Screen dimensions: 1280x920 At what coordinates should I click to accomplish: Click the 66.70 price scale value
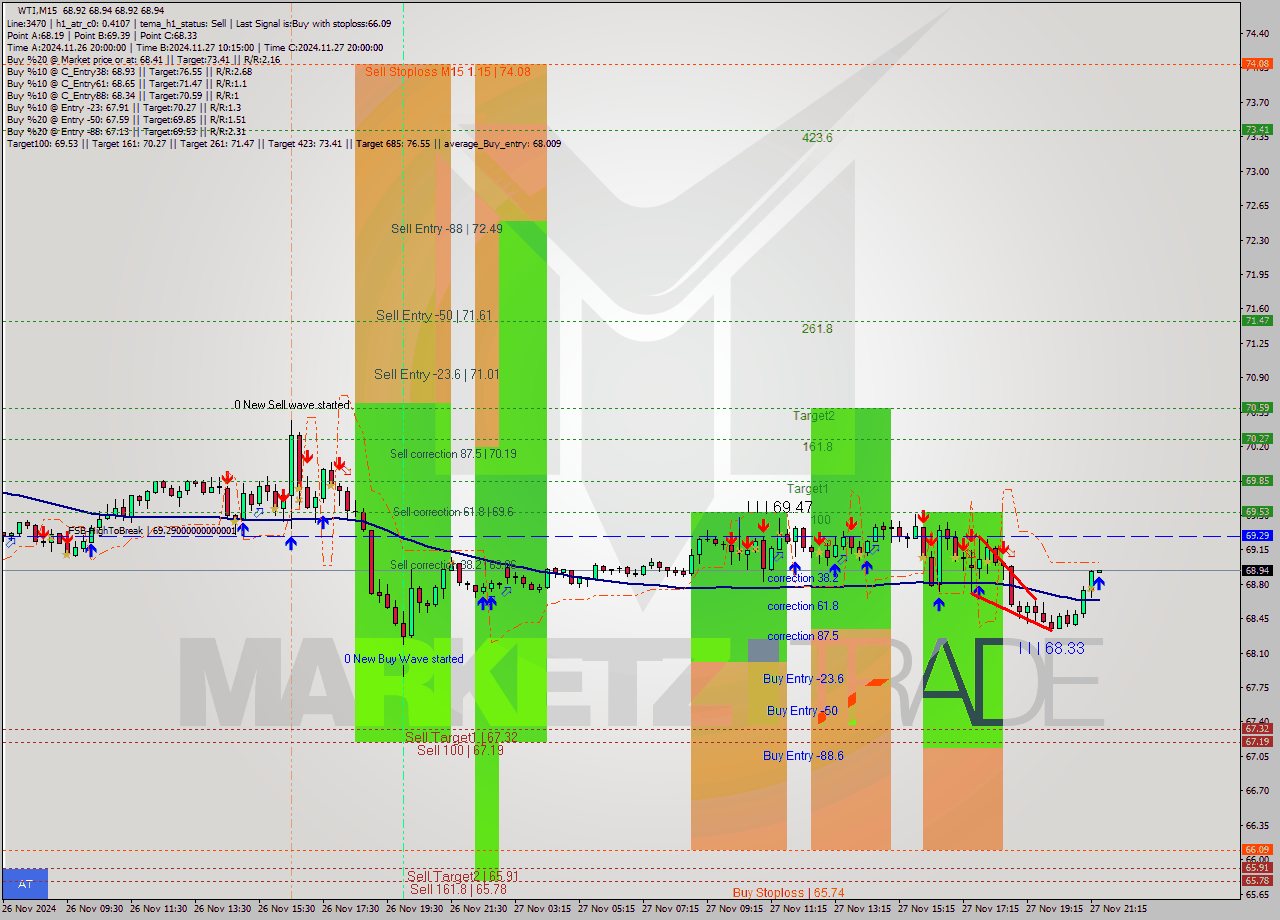(1257, 790)
